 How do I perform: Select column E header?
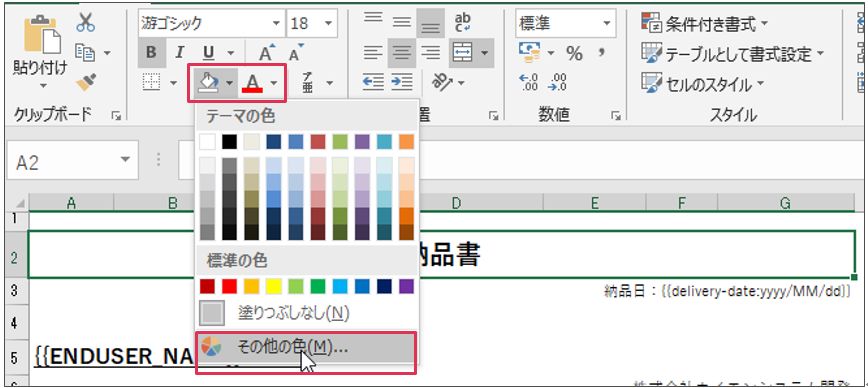(595, 203)
